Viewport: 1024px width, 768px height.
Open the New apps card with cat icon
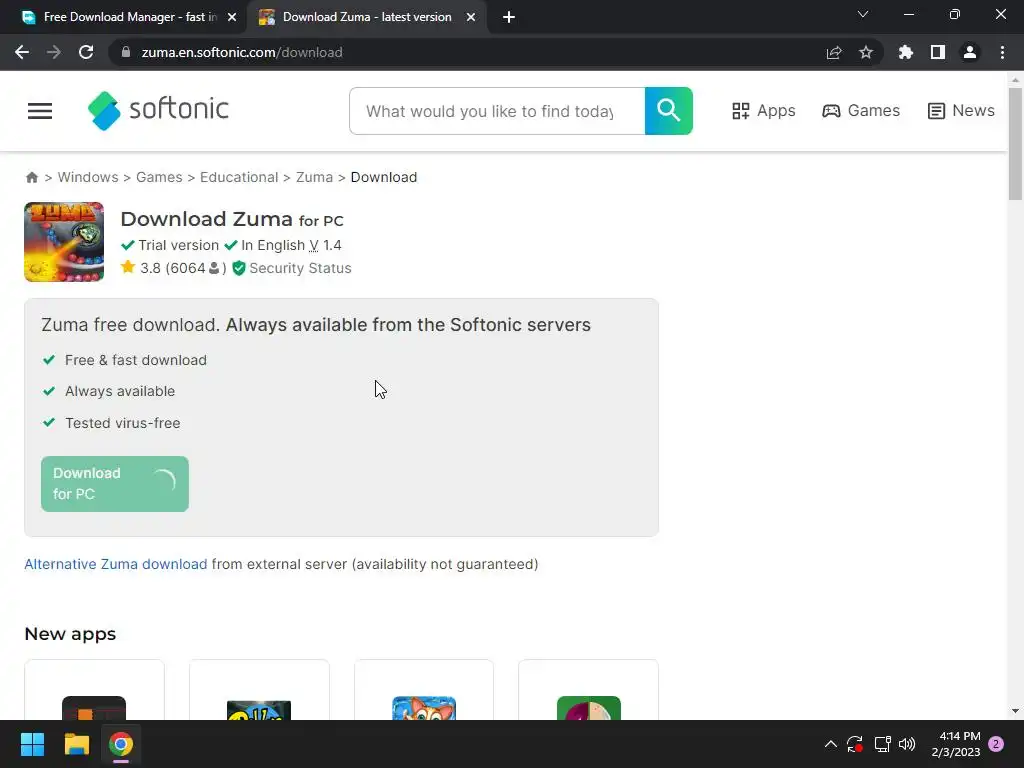pos(424,690)
